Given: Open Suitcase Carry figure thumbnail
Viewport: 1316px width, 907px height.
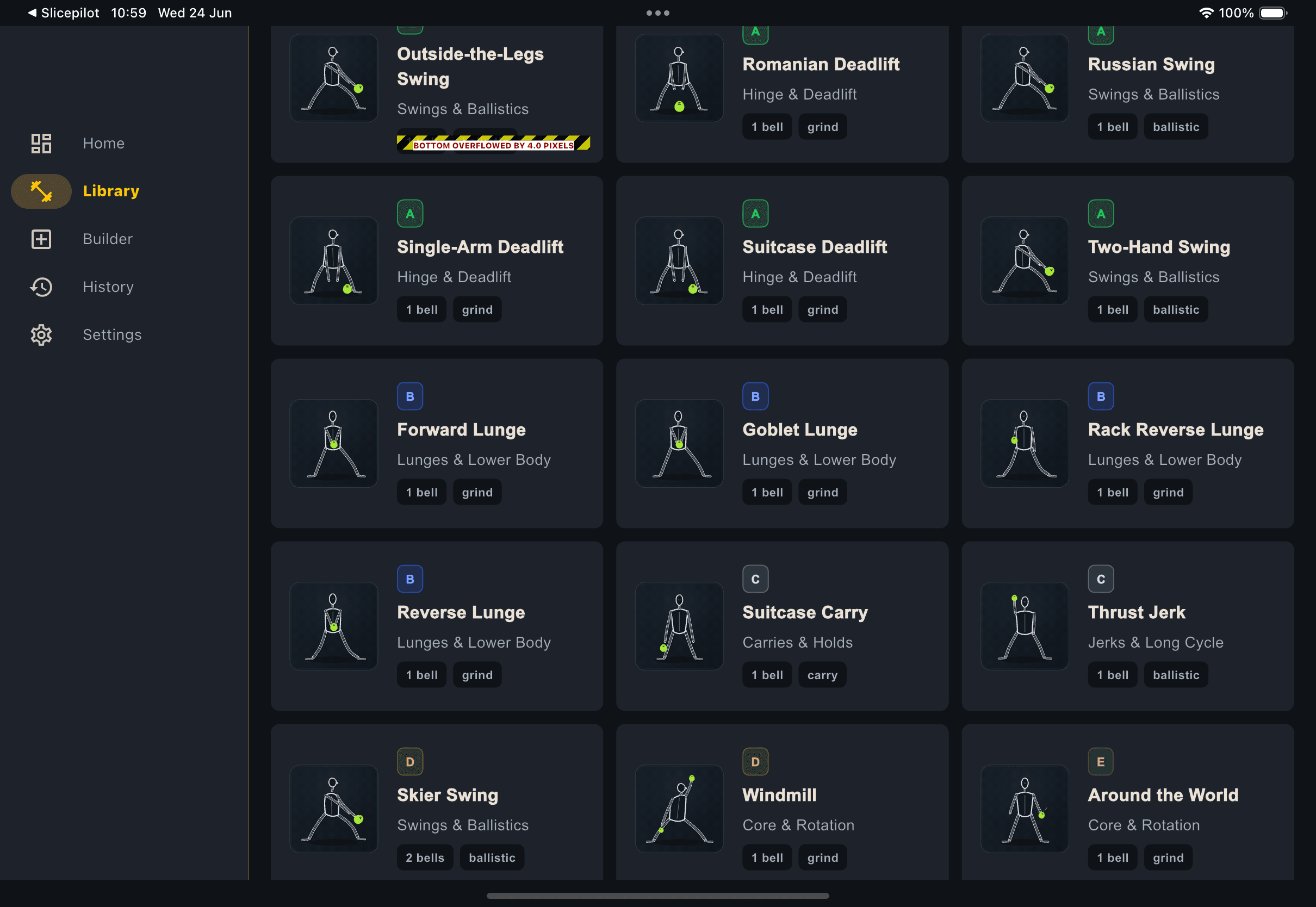Looking at the screenshot, I should pyautogui.click(x=679, y=626).
